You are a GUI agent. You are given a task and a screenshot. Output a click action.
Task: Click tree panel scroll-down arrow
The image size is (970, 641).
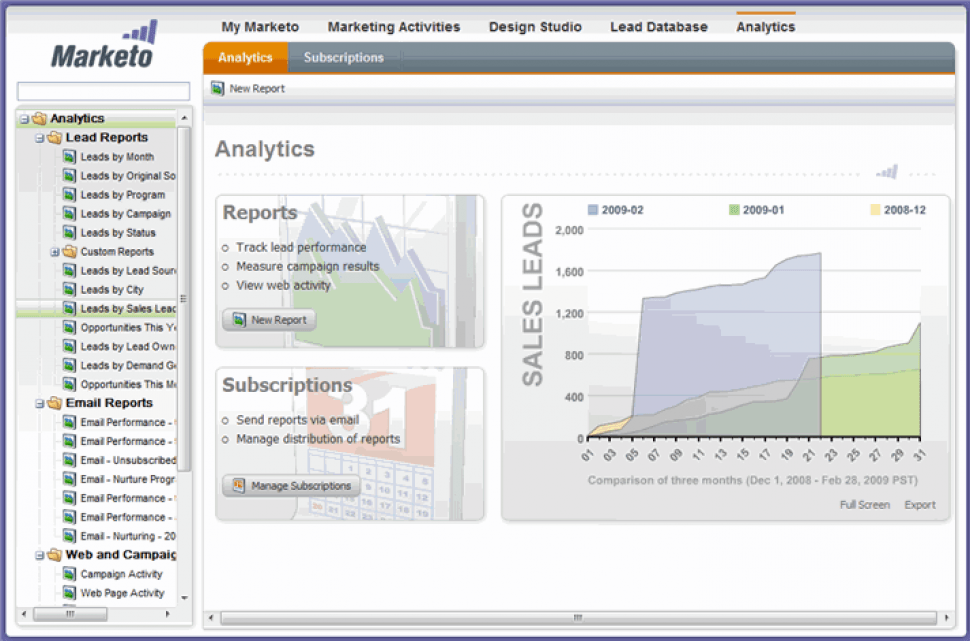[x=184, y=598]
